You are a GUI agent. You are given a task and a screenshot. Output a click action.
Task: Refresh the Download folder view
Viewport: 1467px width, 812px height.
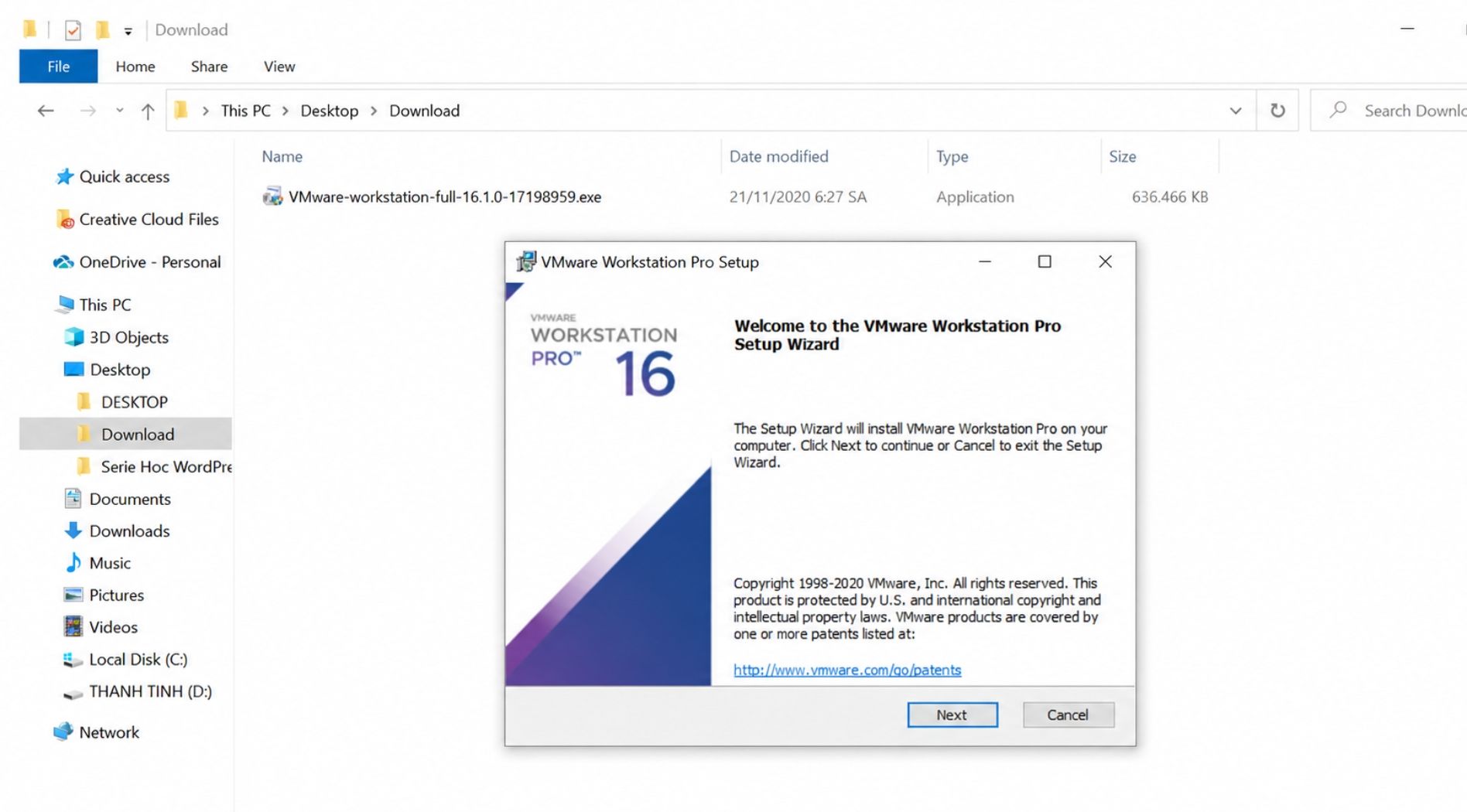tap(1277, 111)
